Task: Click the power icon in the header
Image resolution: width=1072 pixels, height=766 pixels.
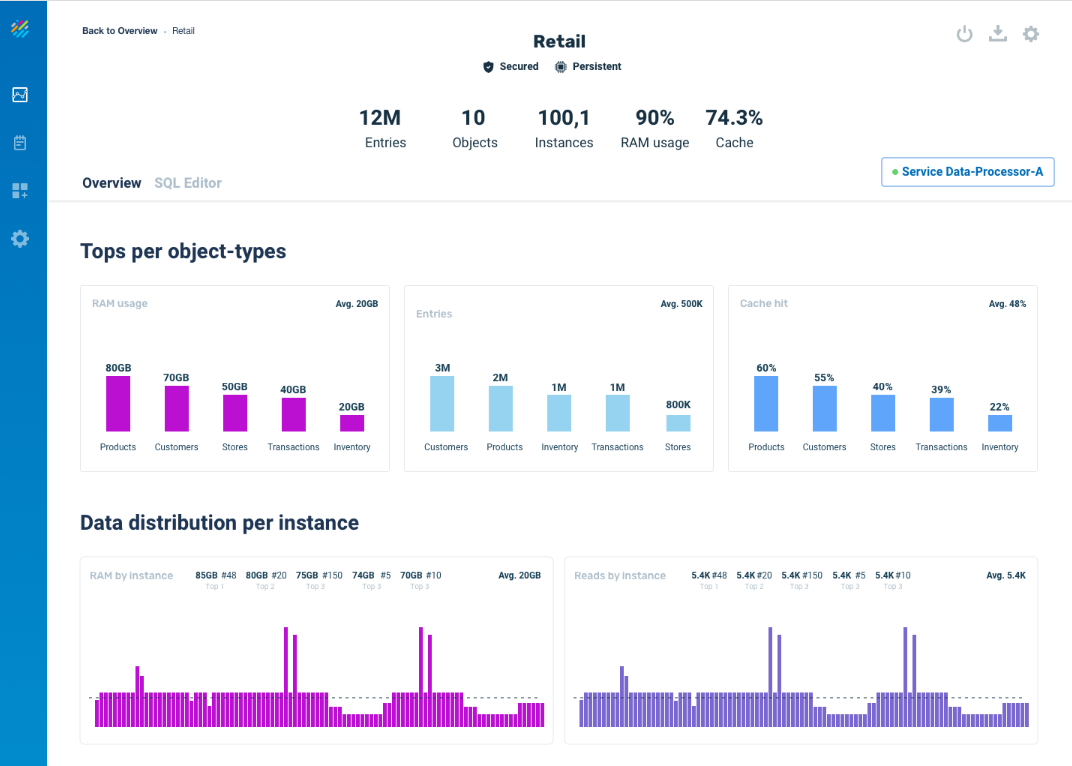Action: (x=964, y=34)
